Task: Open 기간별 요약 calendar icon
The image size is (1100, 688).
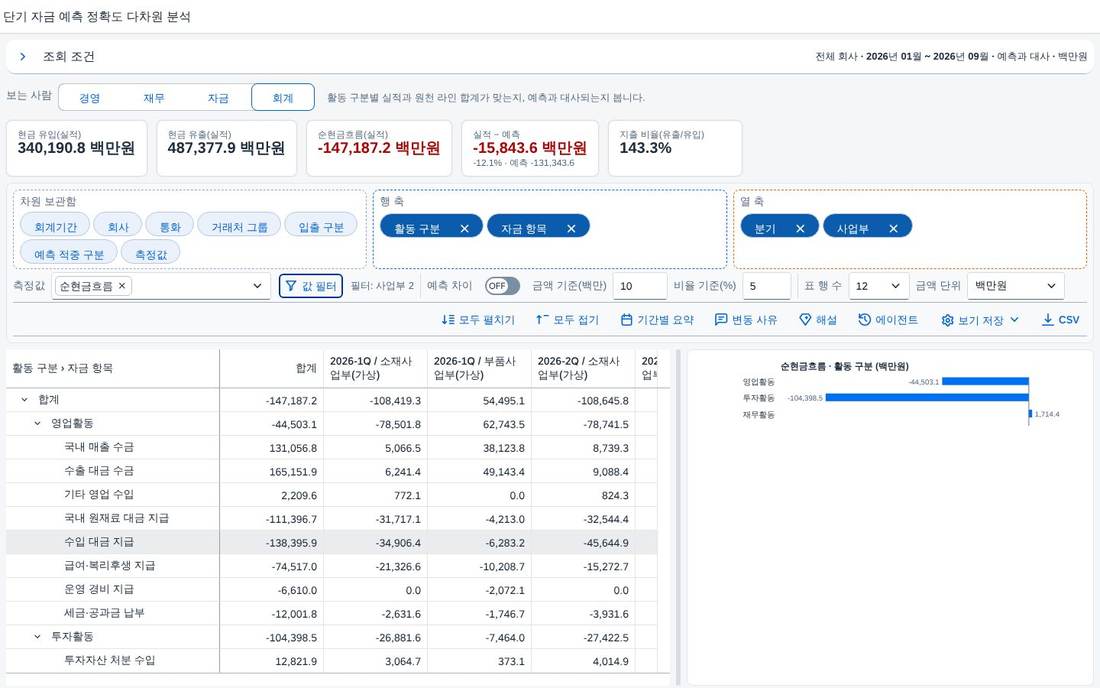Action: [x=626, y=320]
